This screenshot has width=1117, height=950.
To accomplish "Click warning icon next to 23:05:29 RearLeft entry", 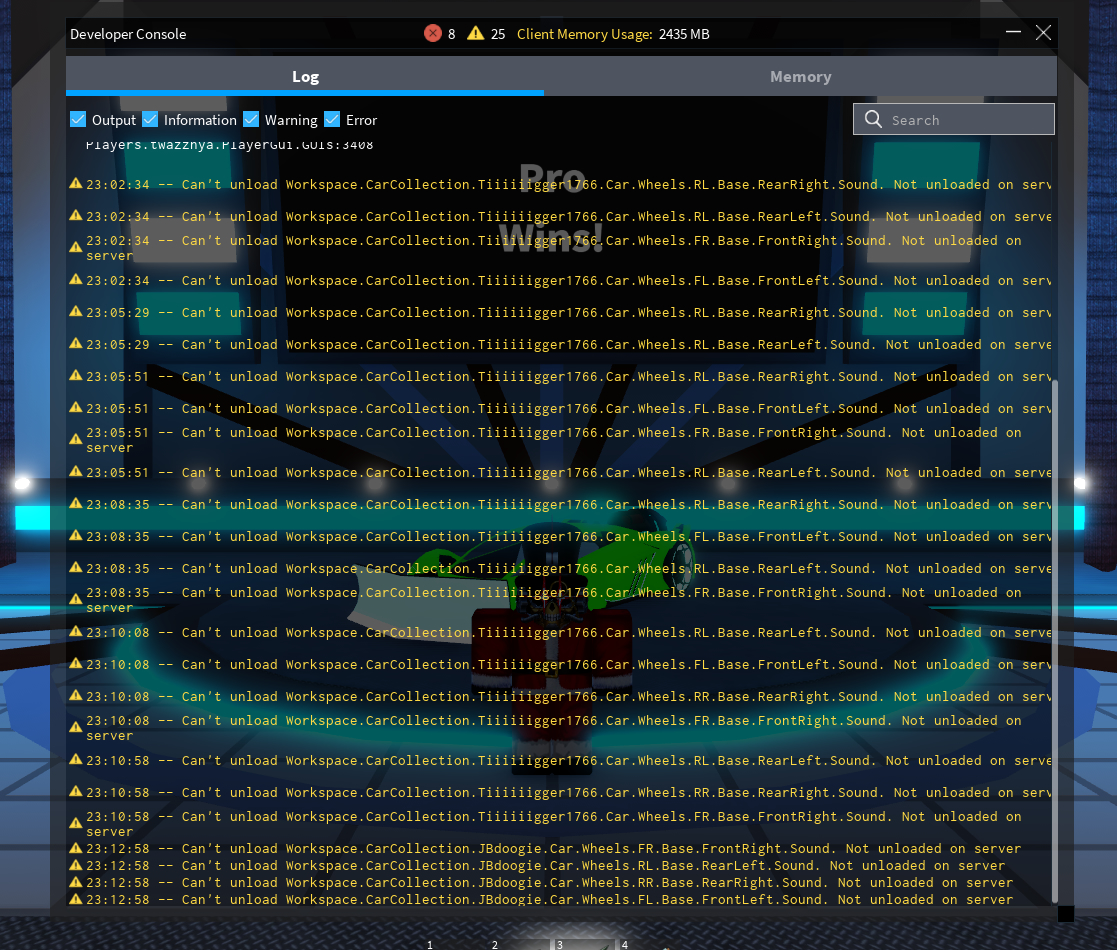I will pos(76,344).
